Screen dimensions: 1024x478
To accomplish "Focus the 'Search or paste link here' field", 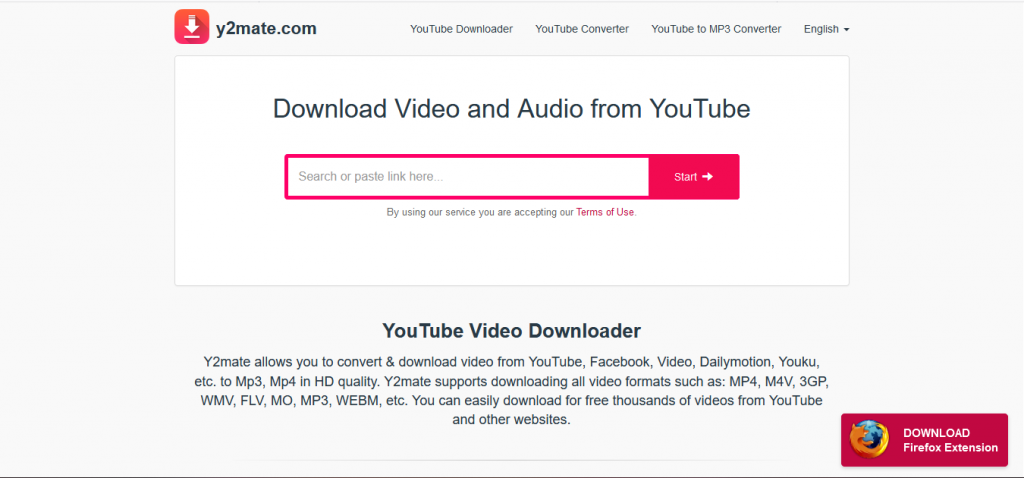I will (x=468, y=176).
